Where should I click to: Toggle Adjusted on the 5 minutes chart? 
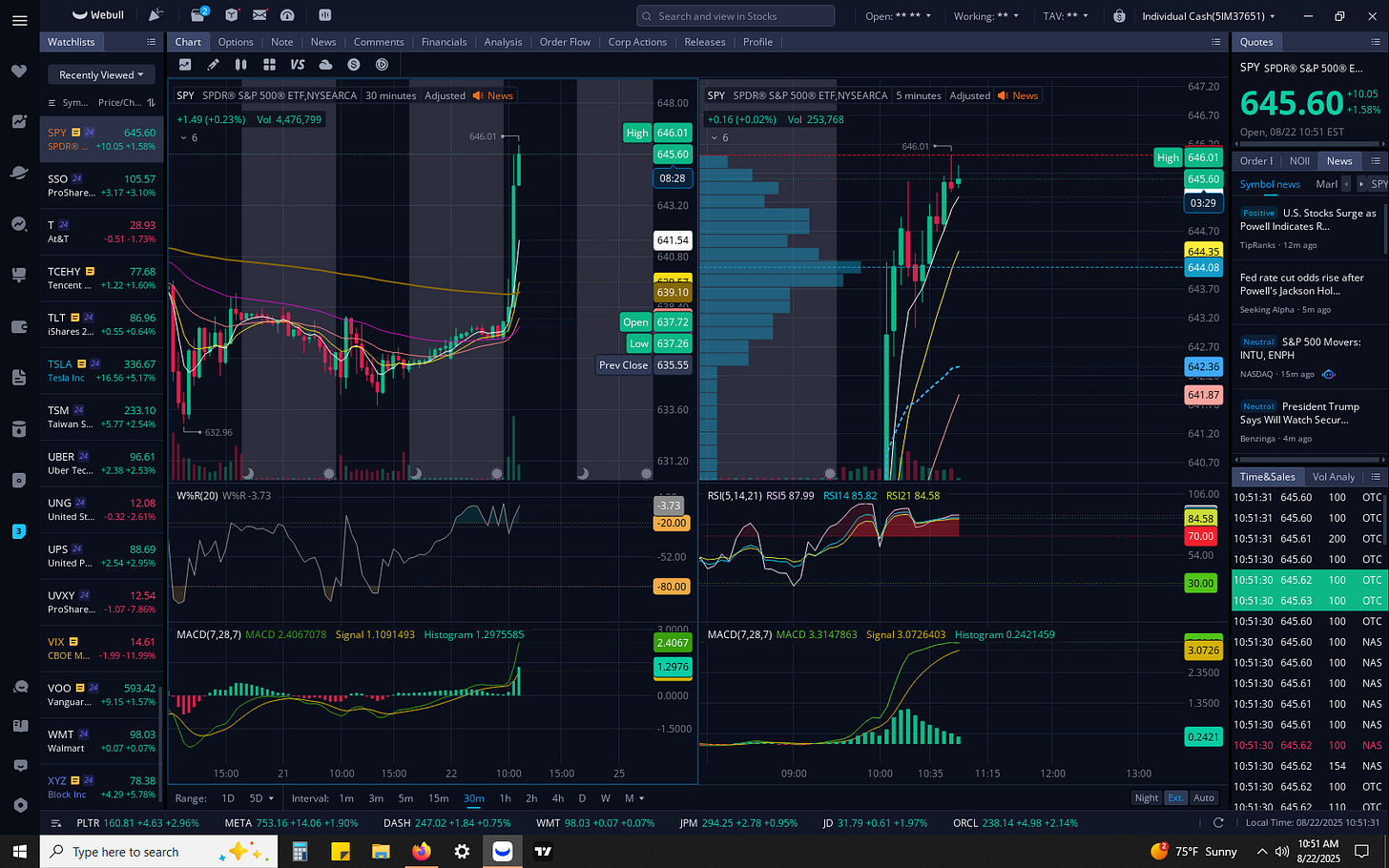click(x=969, y=95)
